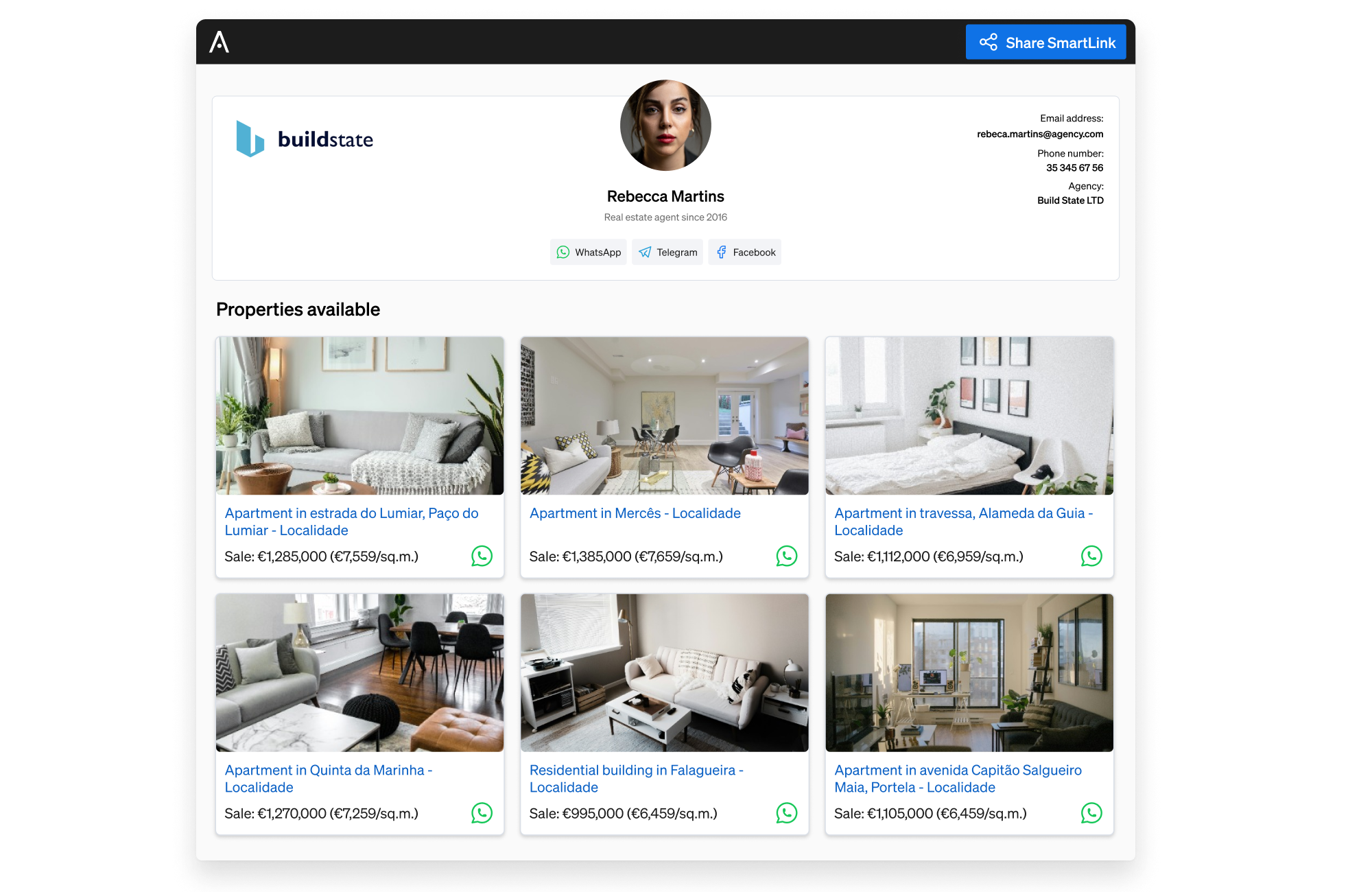Click rebecca.martins@agency.com email address
The height and width of the screenshot is (892, 1372).
pyautogui.click(x=1040, y=134)
